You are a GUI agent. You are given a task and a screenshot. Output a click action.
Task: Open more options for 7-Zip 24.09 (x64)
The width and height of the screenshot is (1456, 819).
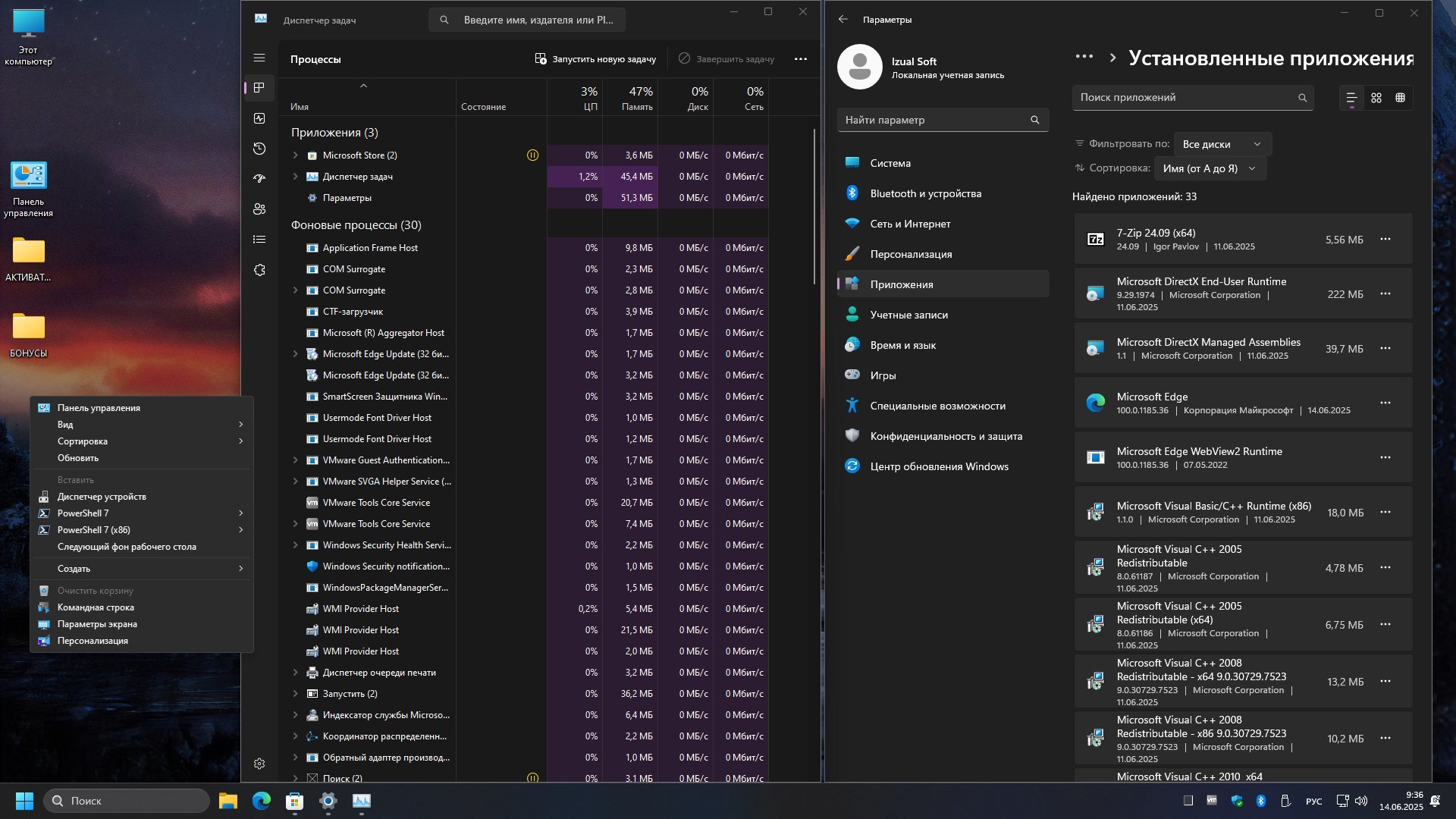1385,240
